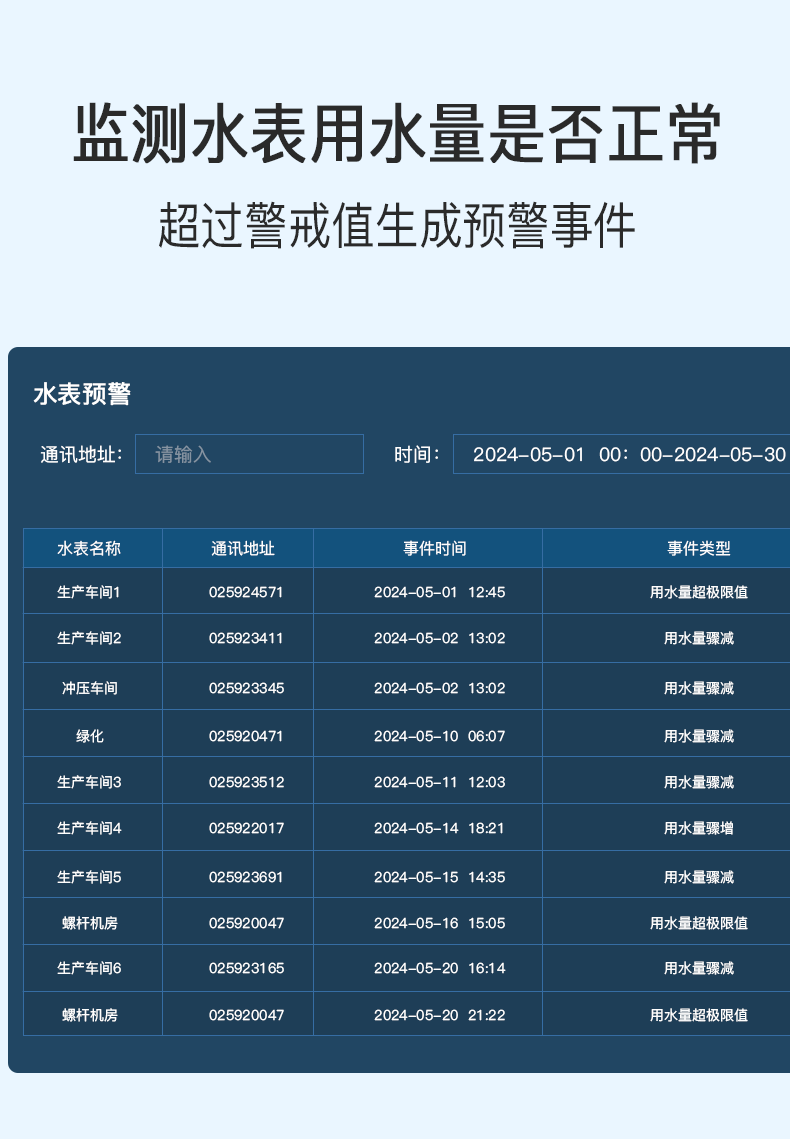This screenshot has height=1139, width=790.
Task: Pick the 生产车间4 meter row
Action: 89,828
